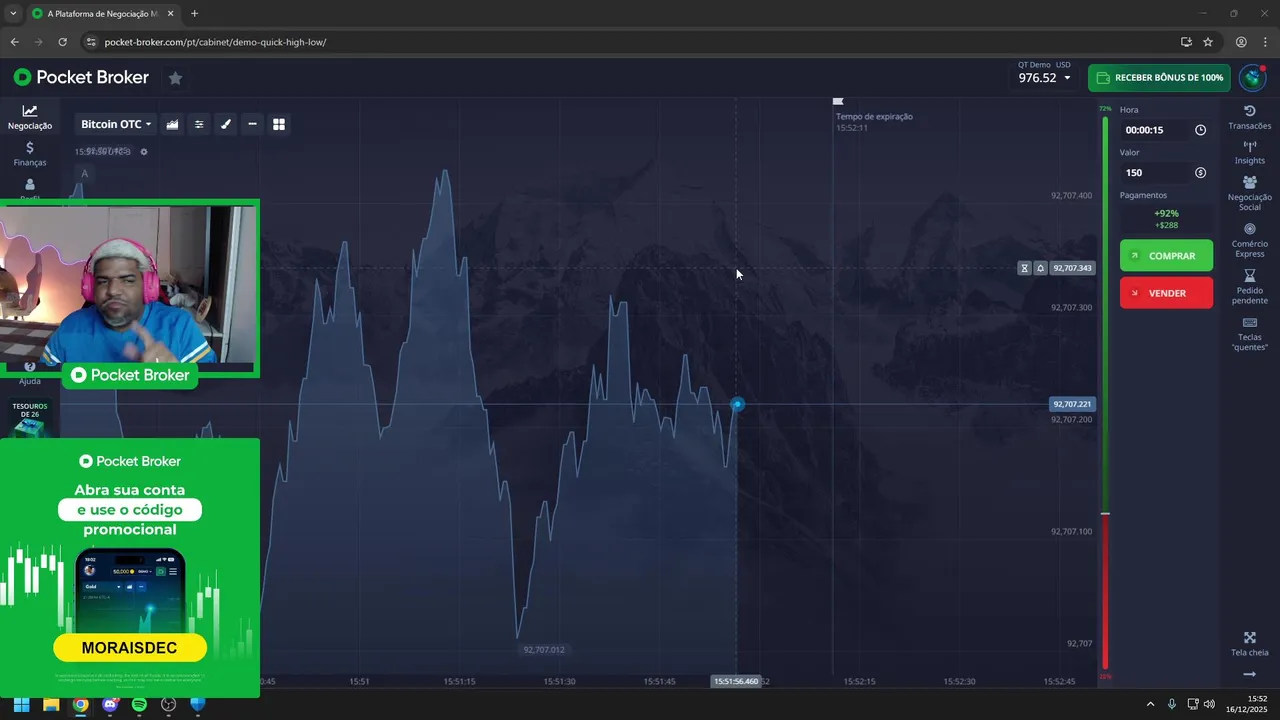The image size is (1280, 720).
Task: Open the Finanças section in sidebar
Action: [x=30, y=154]
